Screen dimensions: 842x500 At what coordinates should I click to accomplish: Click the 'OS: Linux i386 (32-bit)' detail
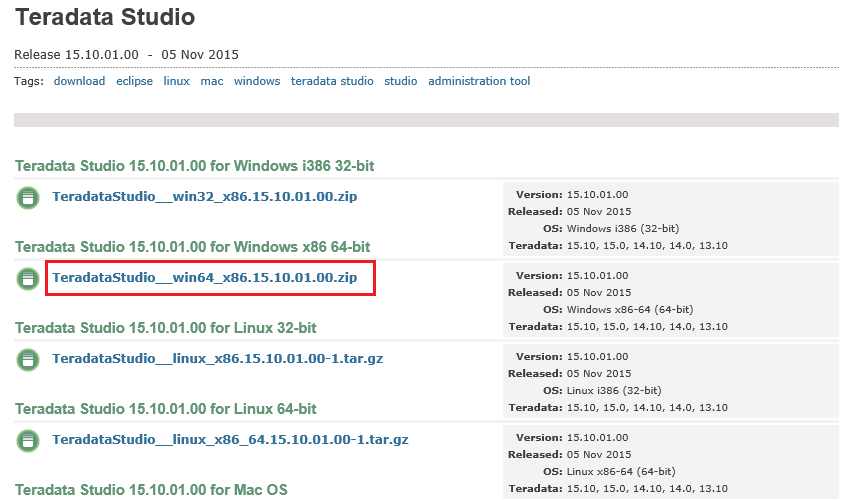pyautogui.click(x=602, y=391)
